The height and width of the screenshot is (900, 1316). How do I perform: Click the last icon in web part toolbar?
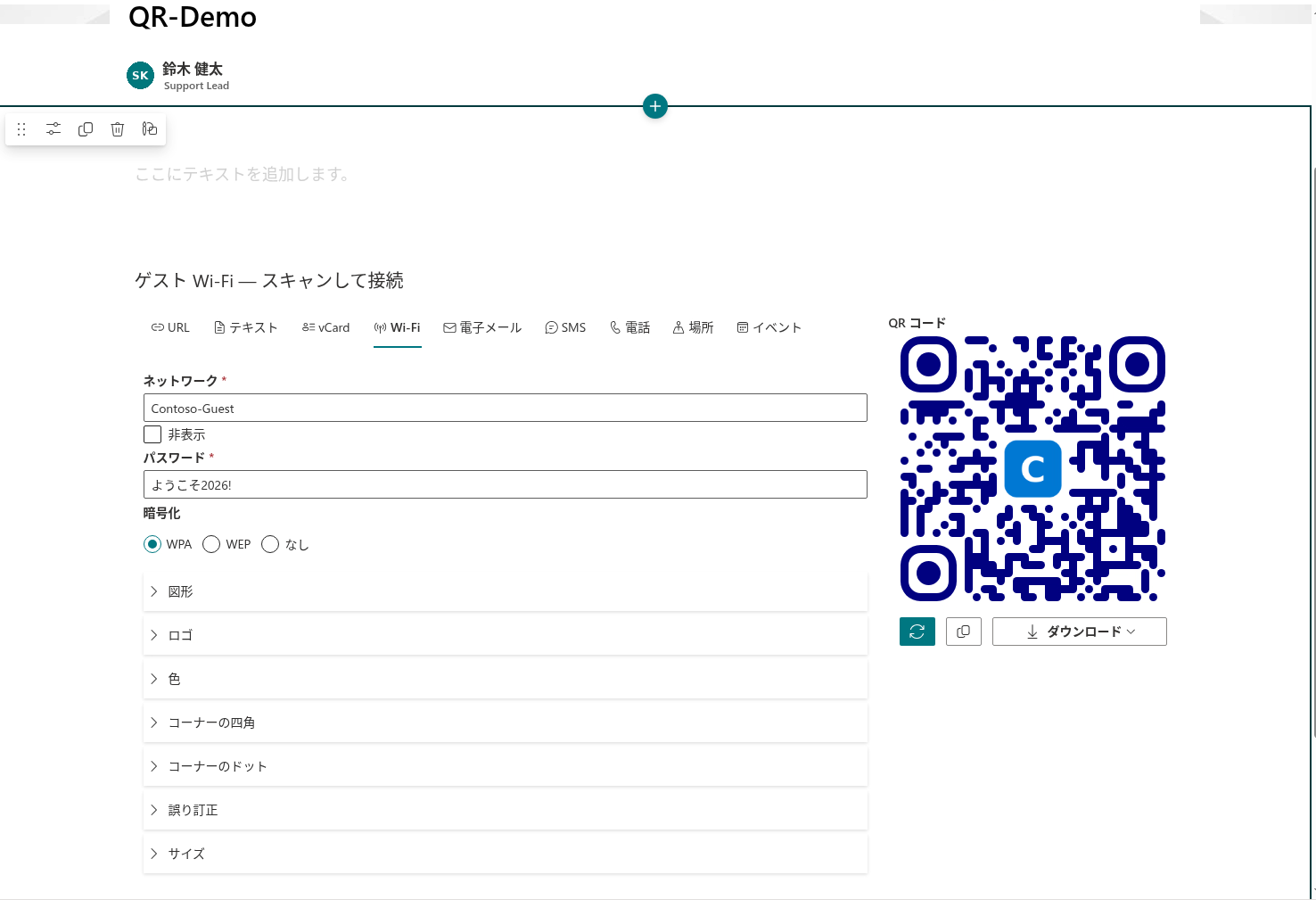[149, 129]
